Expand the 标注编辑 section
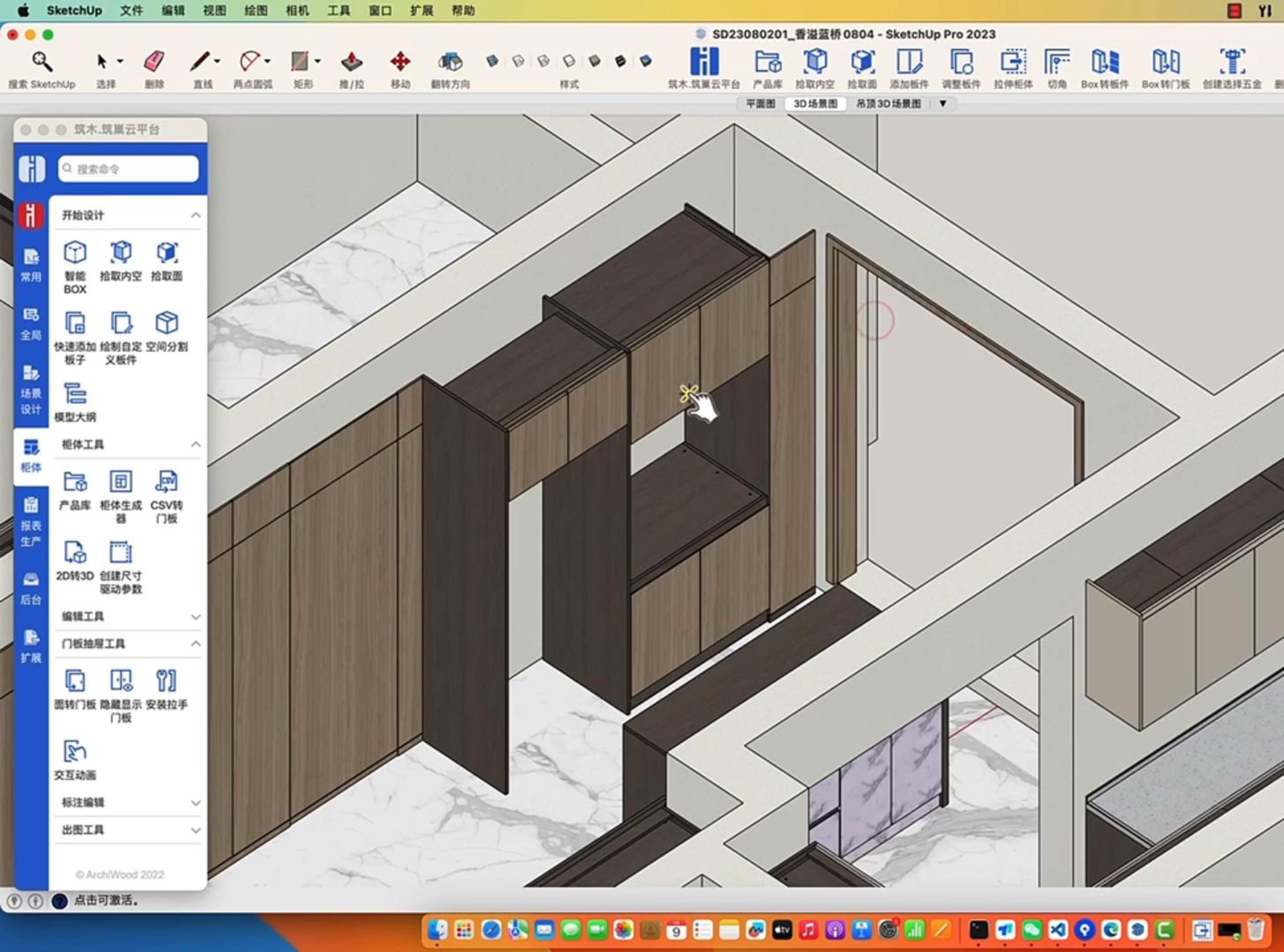The height and width of the screenshot is (952, 1284). coord(196,803)
